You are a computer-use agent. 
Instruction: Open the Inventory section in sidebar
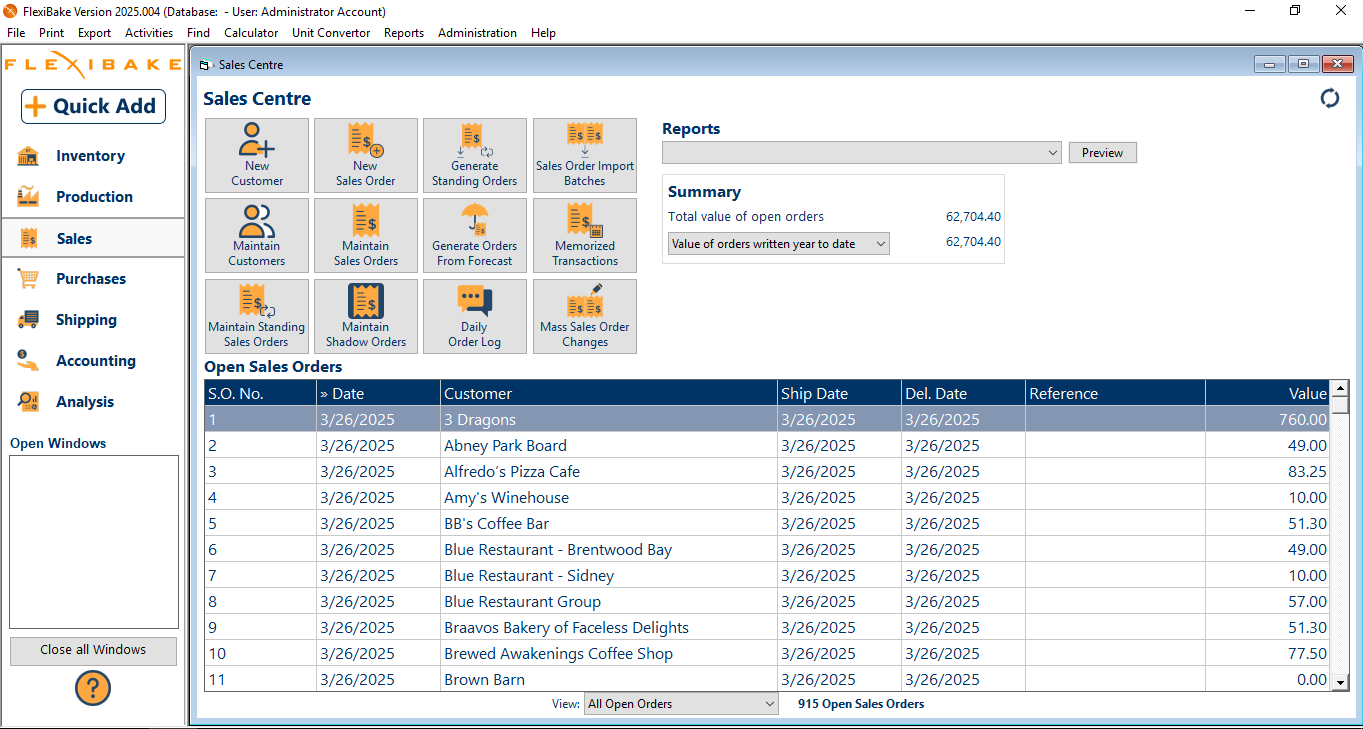click(92, 156)
